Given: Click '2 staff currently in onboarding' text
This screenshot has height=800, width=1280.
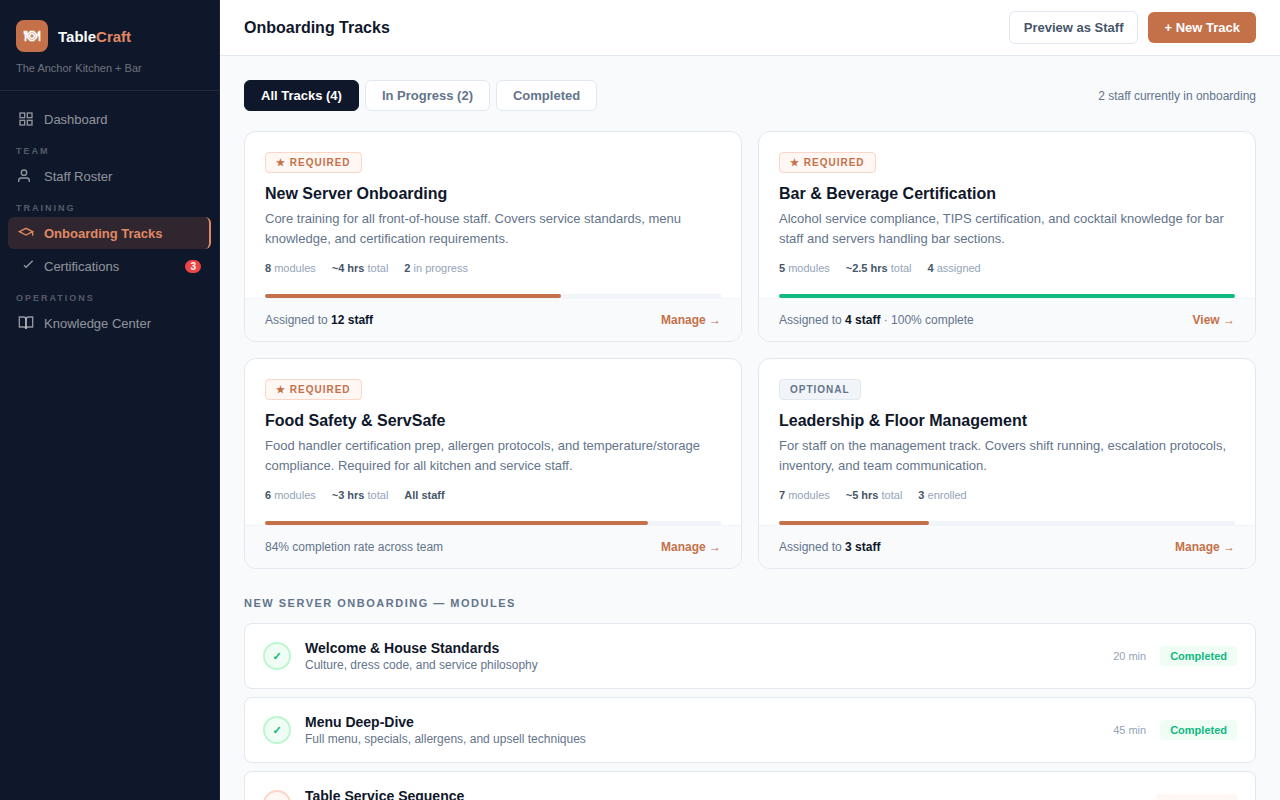Looking at the screenshot, I should 1177,96.
